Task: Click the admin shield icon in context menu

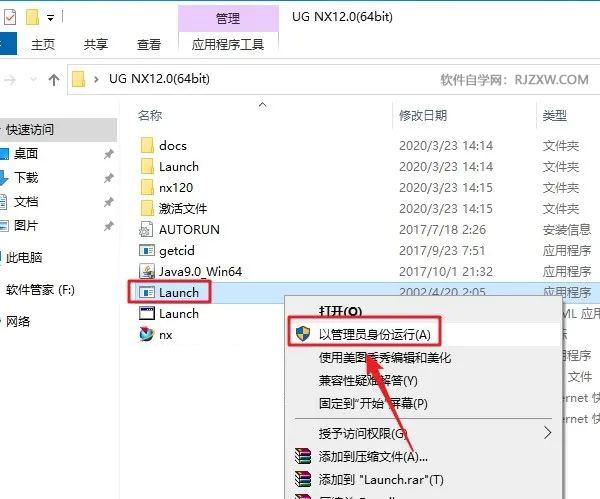Action: (303, 334)
